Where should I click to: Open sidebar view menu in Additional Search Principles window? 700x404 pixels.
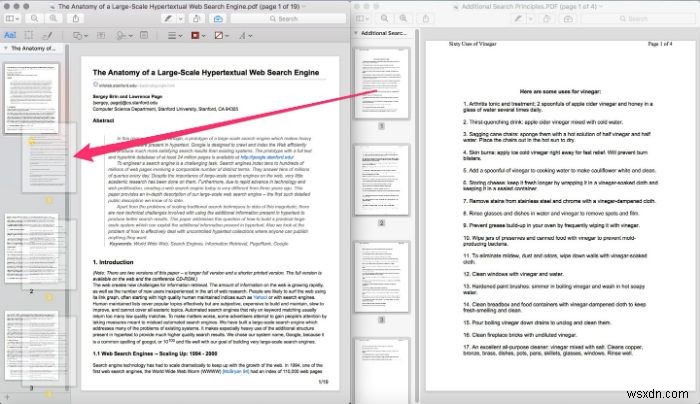click(x=362, y=18)
